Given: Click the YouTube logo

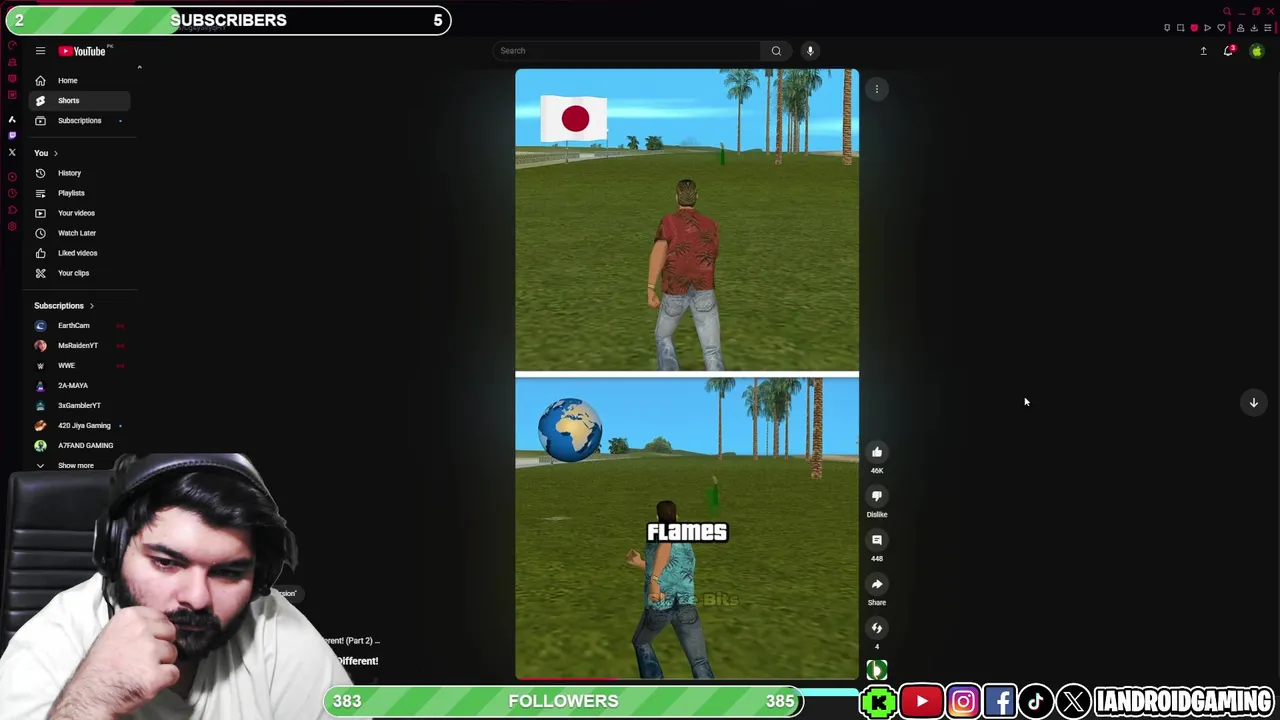Looking at the screenshot, I should tap(82, 51).
